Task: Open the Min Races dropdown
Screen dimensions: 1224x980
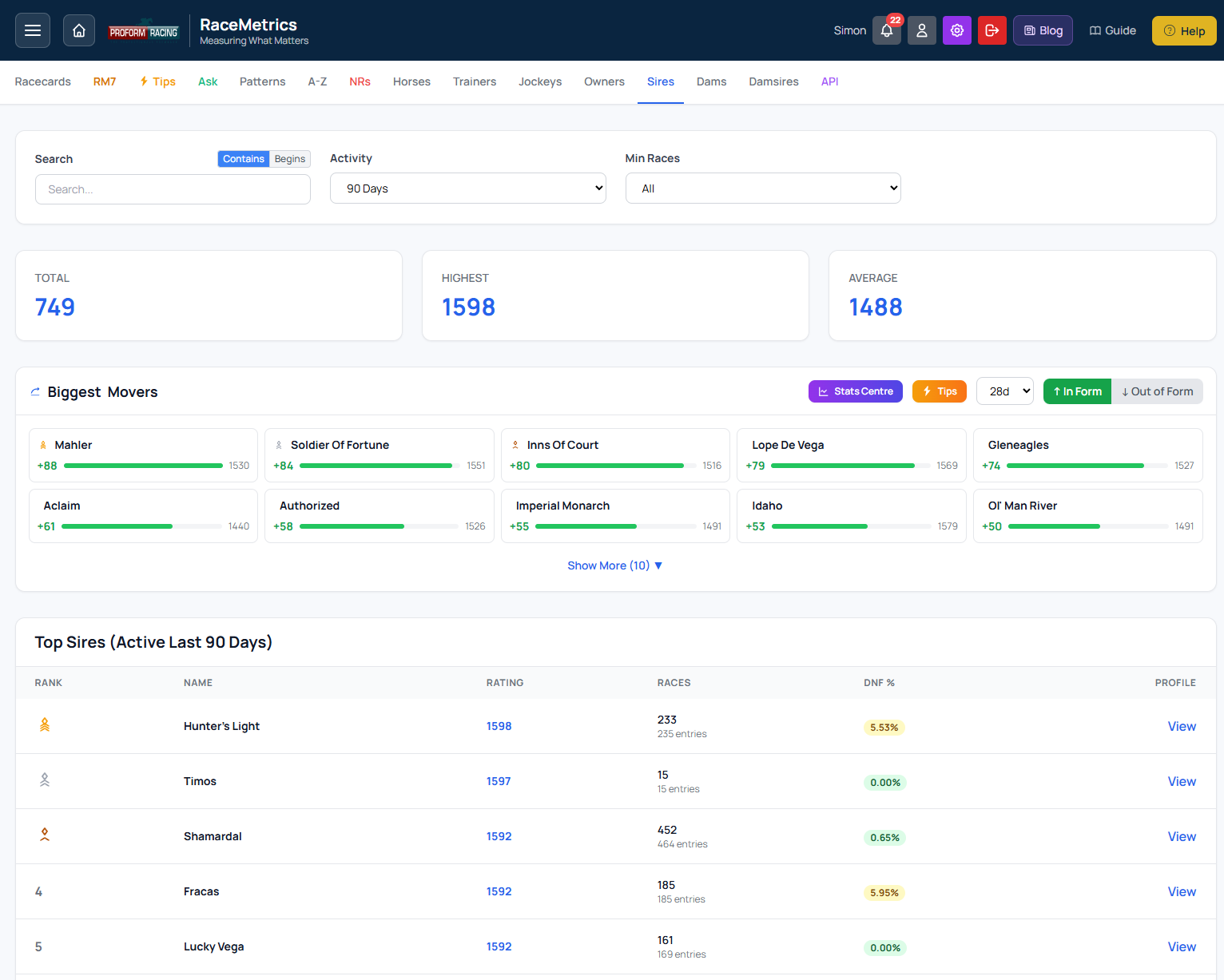Action: point(763,188)
